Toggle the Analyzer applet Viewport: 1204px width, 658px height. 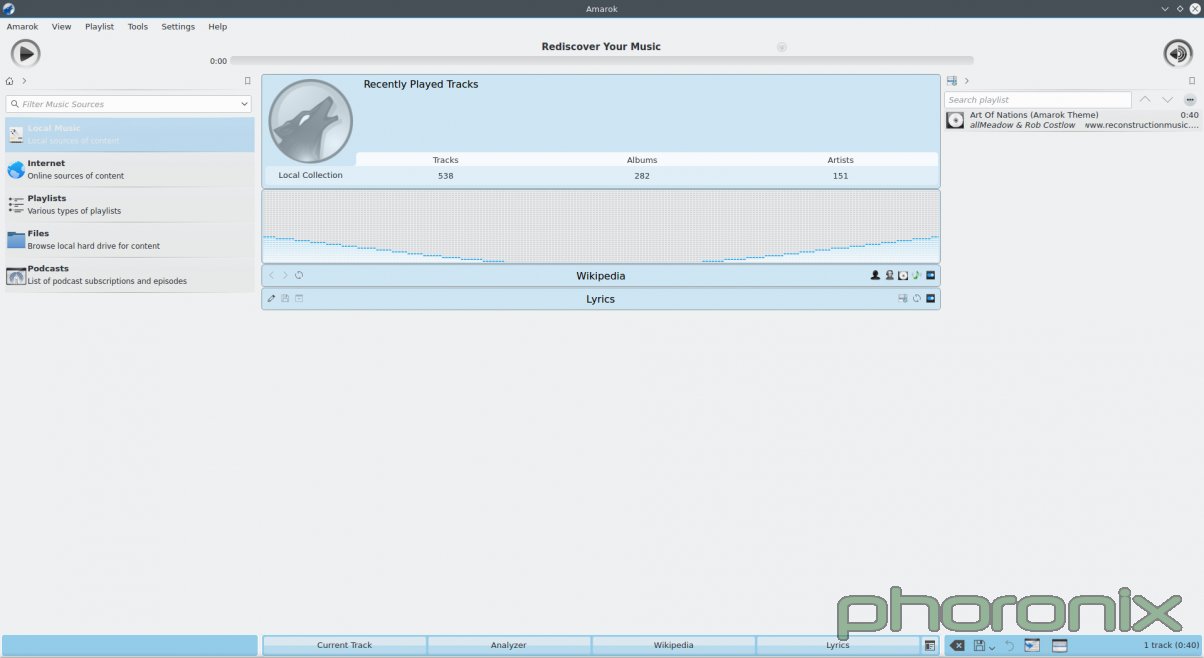(508, 645)
